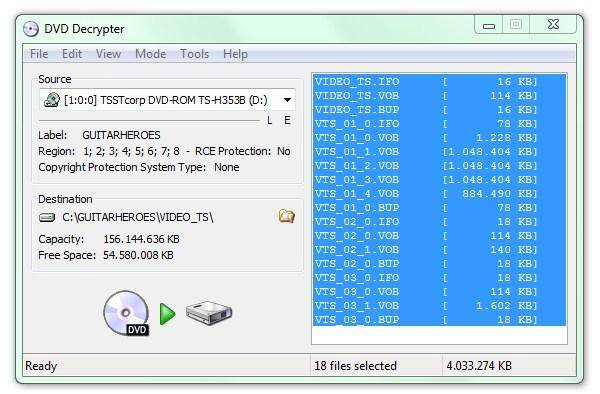Click the destination path C:\GUITARHEROES\VIDEO_TS\
This screenshot has height=394, width=600.
click(x=138, y=217)
